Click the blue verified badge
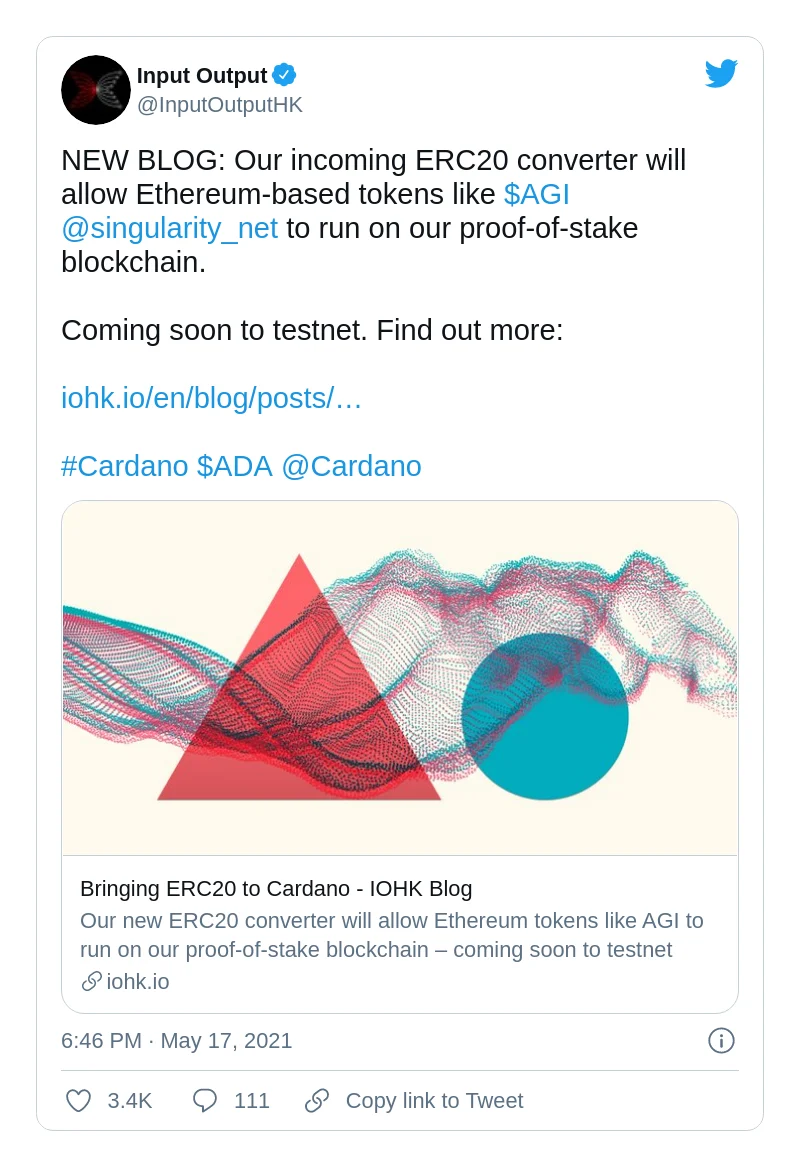Viewport: 800px width, 1167px height. coord(285,75)
